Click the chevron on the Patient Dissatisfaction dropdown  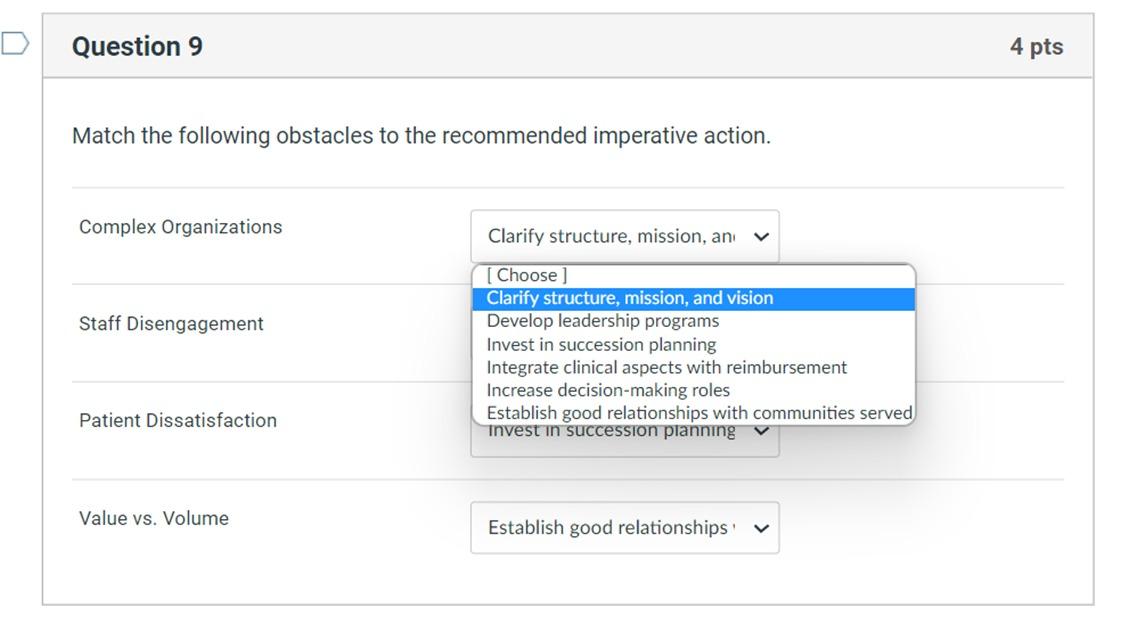click(x=761, y=430)
